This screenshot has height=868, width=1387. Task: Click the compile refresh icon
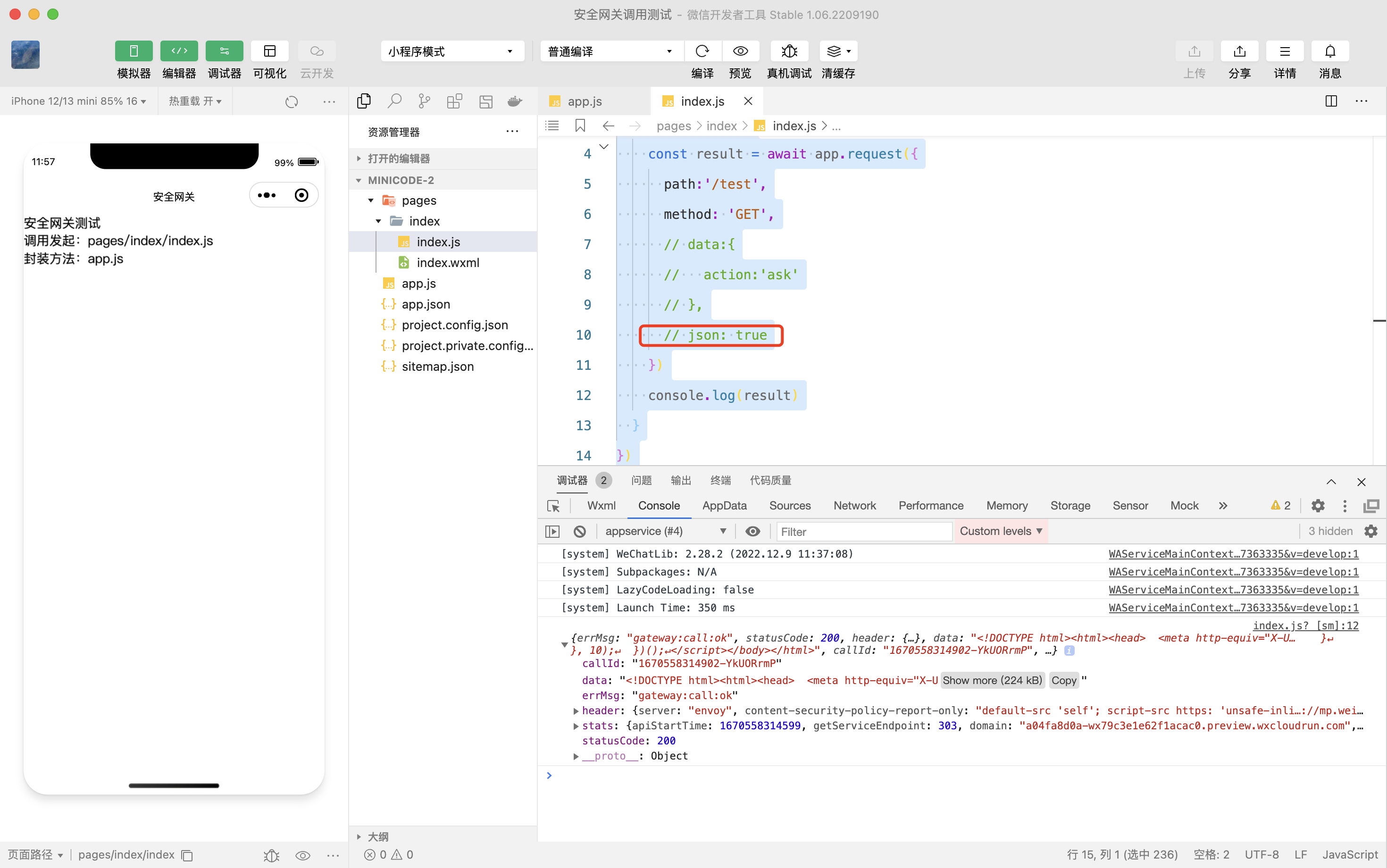[702, 51]
